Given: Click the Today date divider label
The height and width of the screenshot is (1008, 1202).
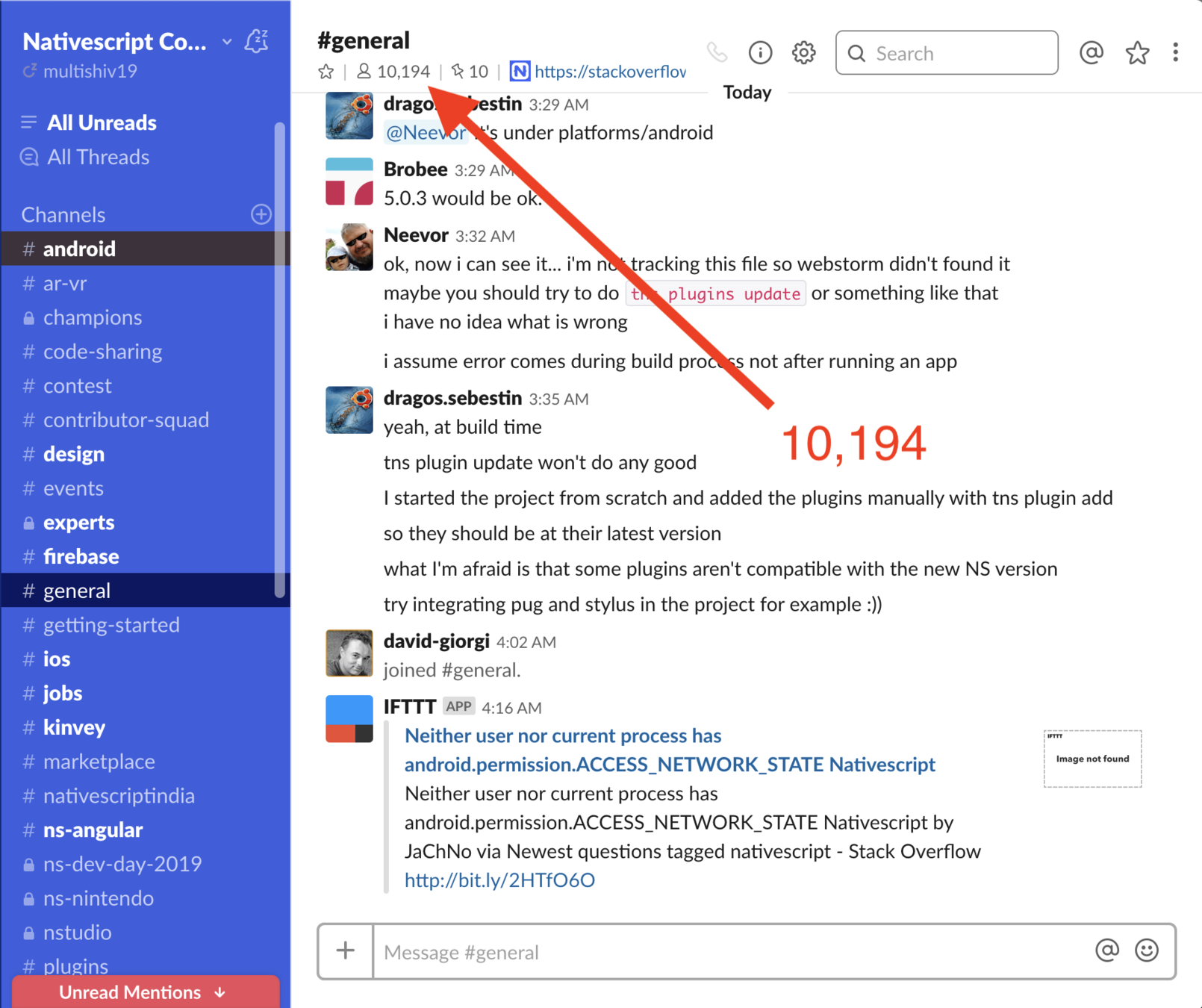Looking at the screenshot, I should coord(747,92).
